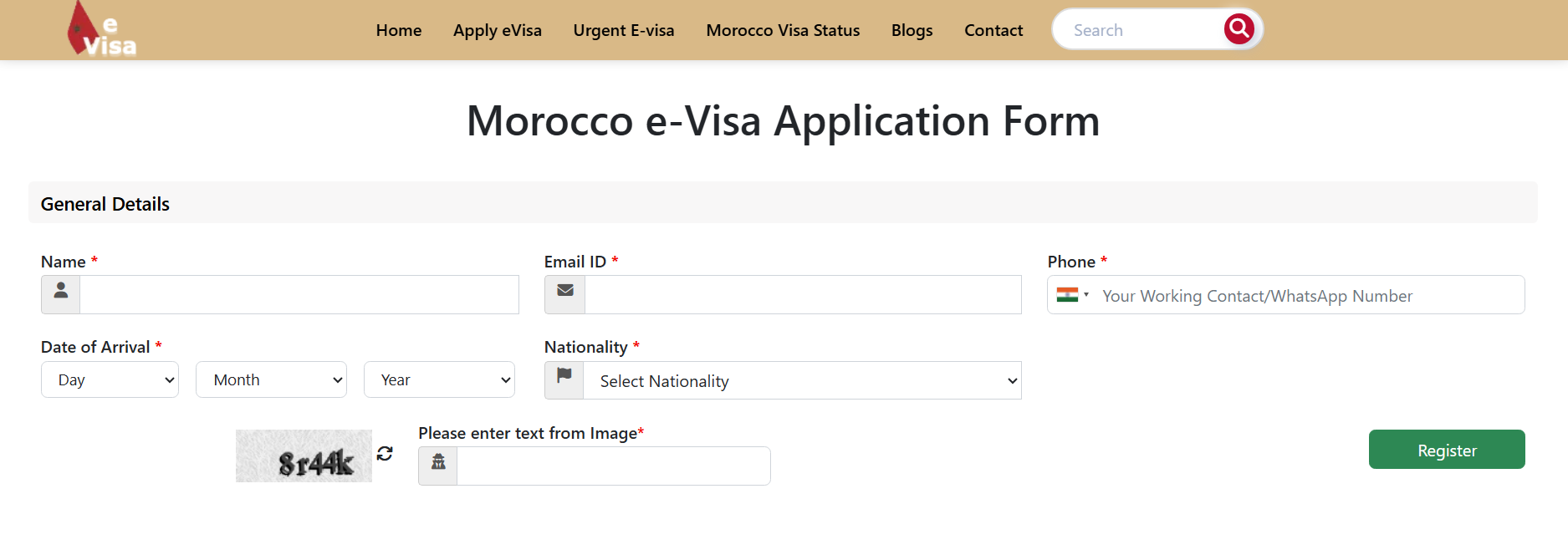Open the Day dropdown for arrival date
1568x560 pixels.
tap(110, 379)
